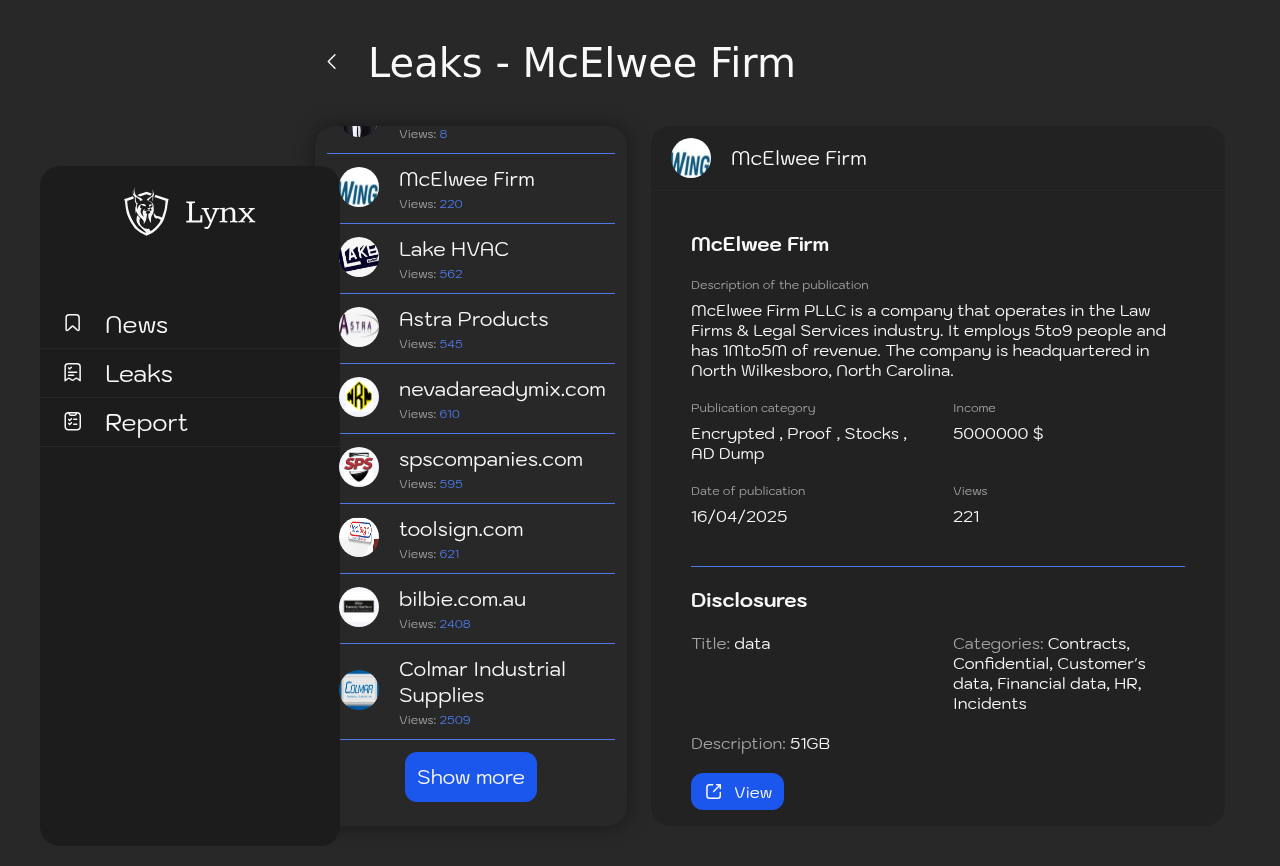Click Views 220 under McElwee Firm
Screen dimensions: 1280x866
pyautogui.click(x=431, y=204)
